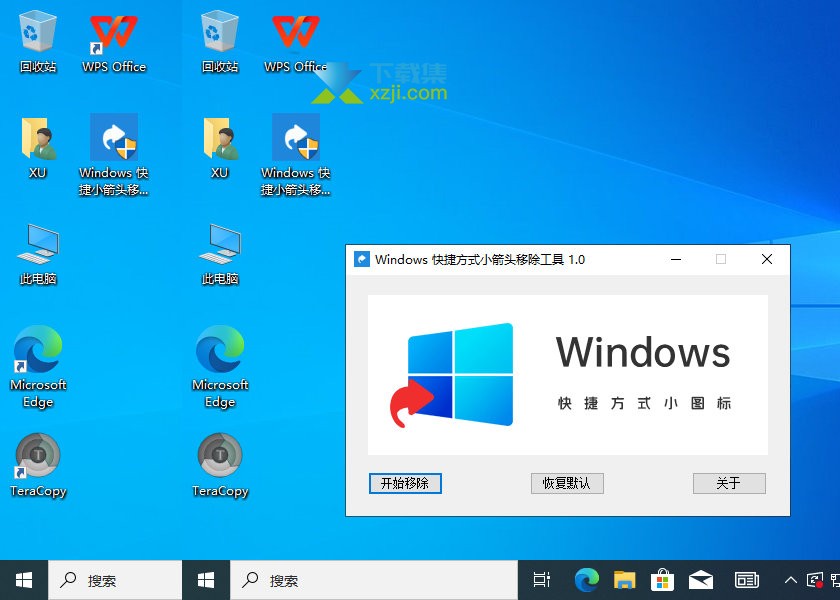Select TeraCopy icon without shortcut arrow
This screenshot has height=600, width=840.
(220, 466)
